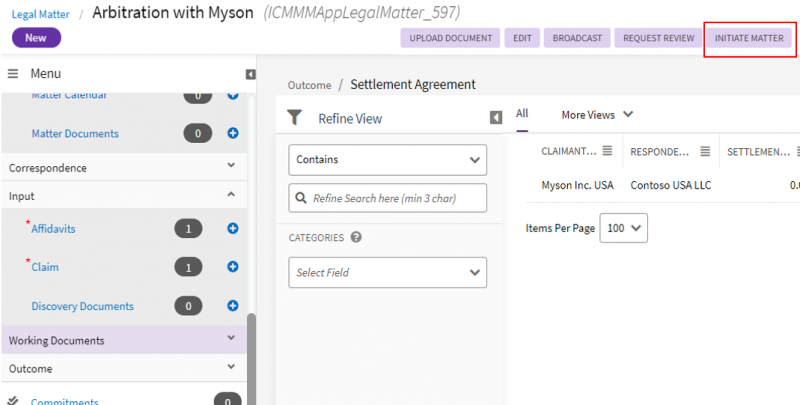This screenshot has height=405, width=800.
Task: Click the Outcome breadcrumb link
Action: pyautogui.click(x=309, y=85)
